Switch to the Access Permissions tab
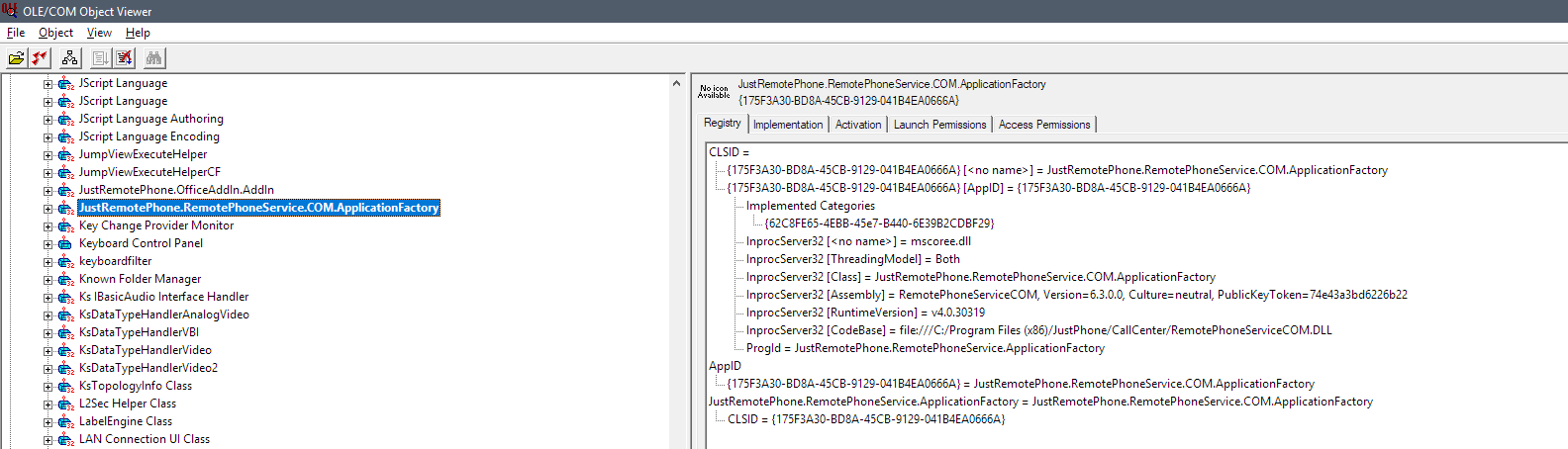 click(x=1044, y=125)
